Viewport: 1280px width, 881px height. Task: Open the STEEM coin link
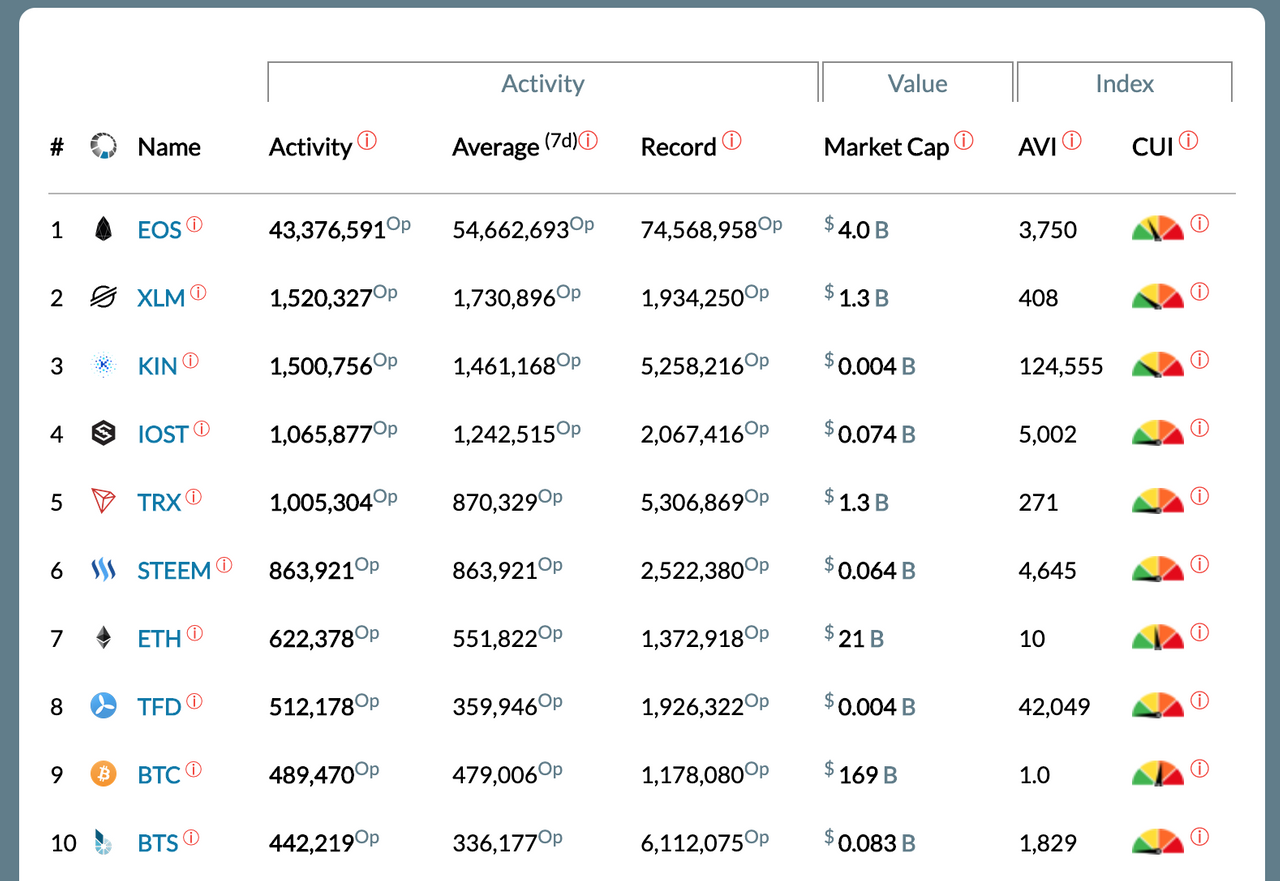(x=174, y=571)
